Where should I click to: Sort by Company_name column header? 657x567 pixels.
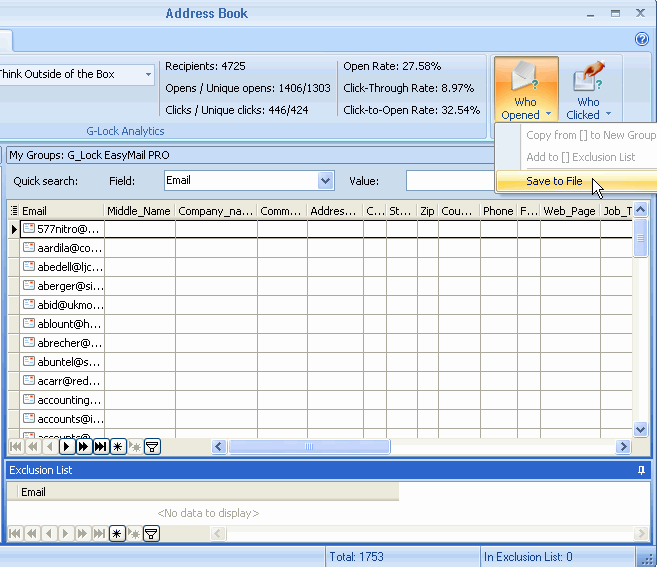pos(216,211)
